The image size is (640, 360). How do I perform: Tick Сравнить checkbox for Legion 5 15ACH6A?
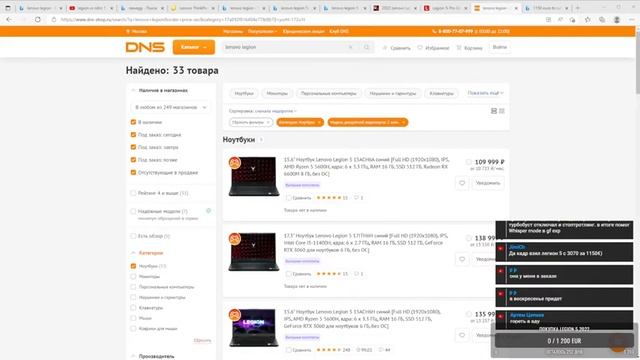tap(288, 198)
